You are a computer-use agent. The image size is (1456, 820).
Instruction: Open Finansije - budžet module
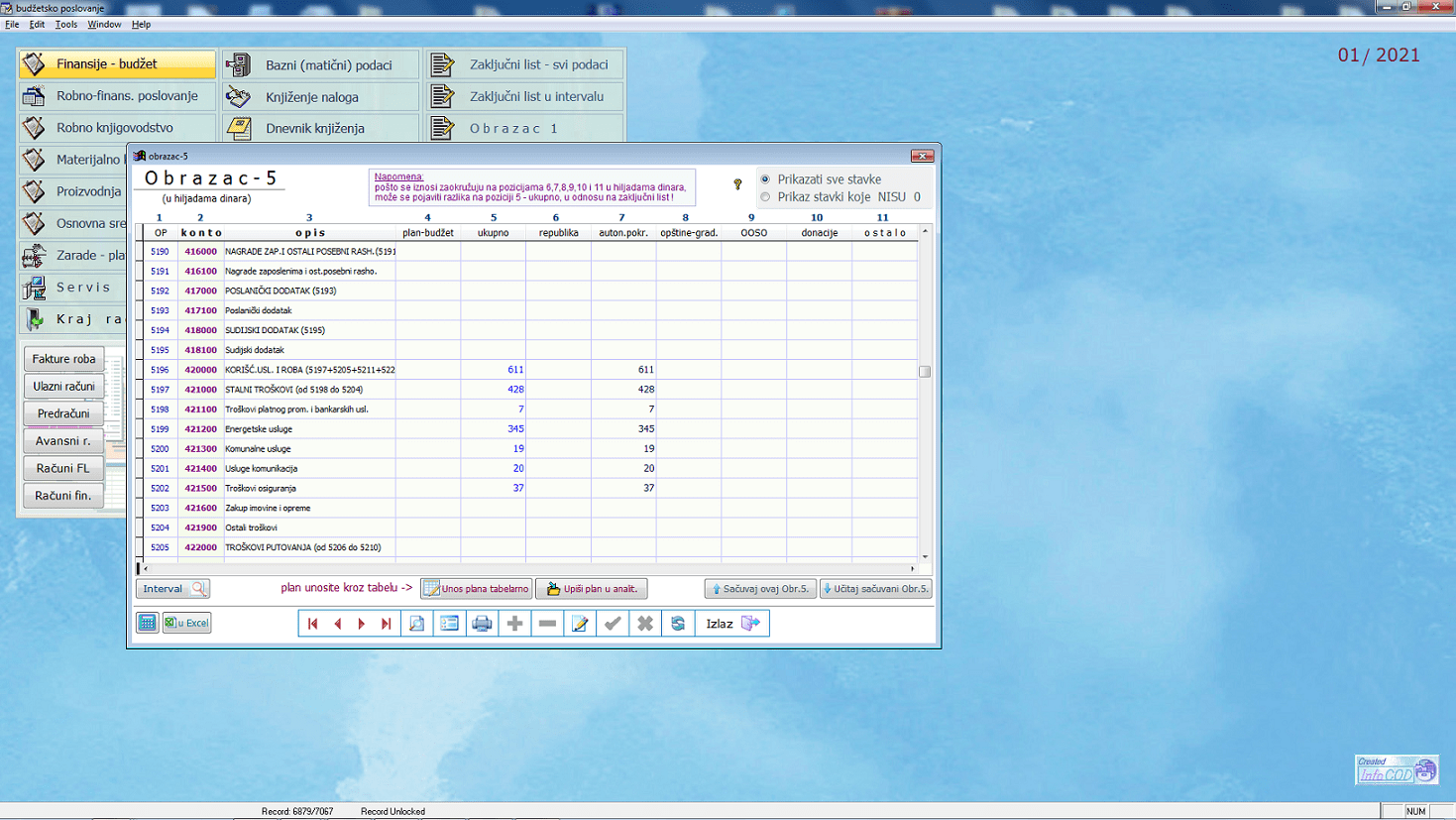click(117, 64)
